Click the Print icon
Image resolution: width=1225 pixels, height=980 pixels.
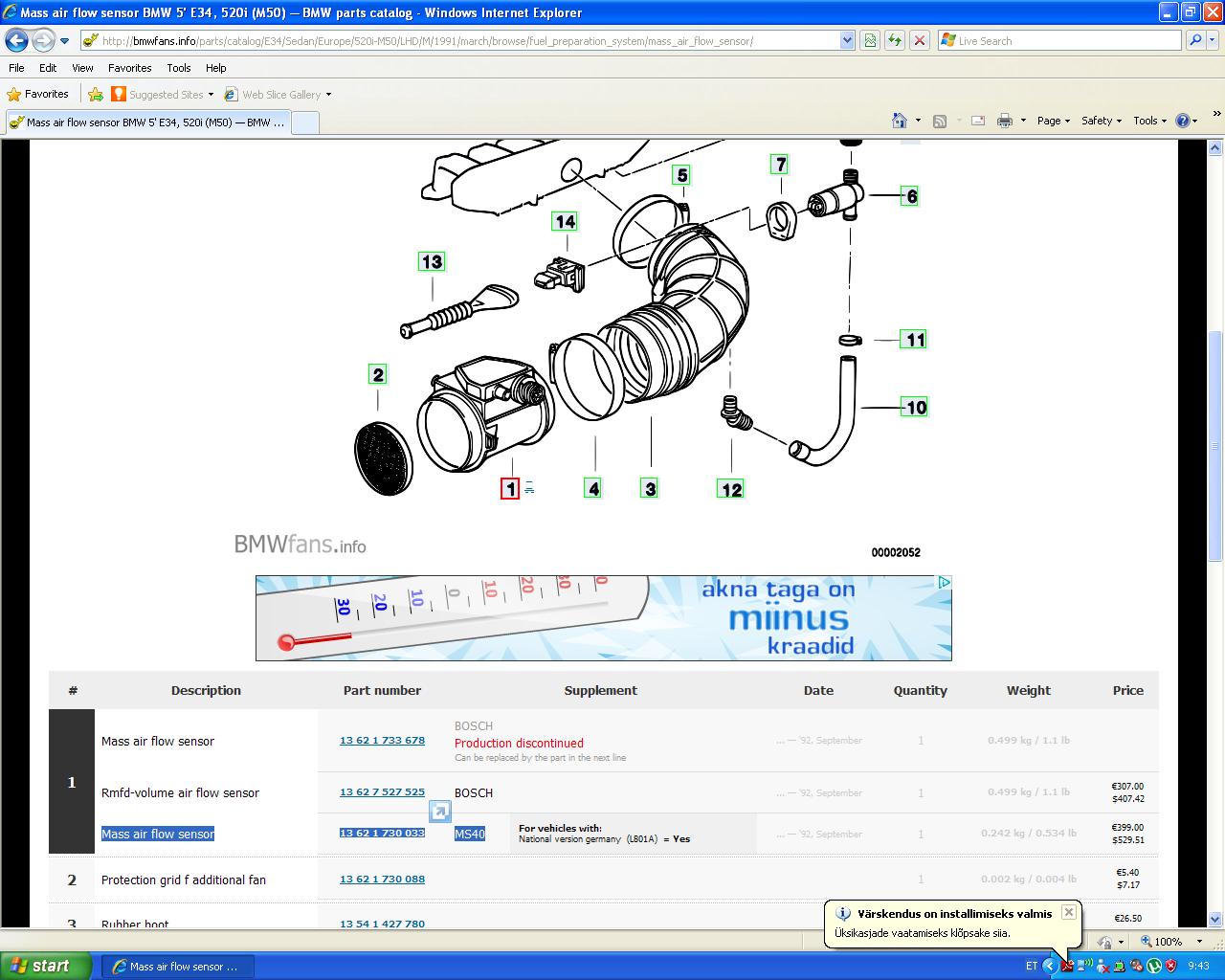pyautogui.click(x=1004, y=121)
